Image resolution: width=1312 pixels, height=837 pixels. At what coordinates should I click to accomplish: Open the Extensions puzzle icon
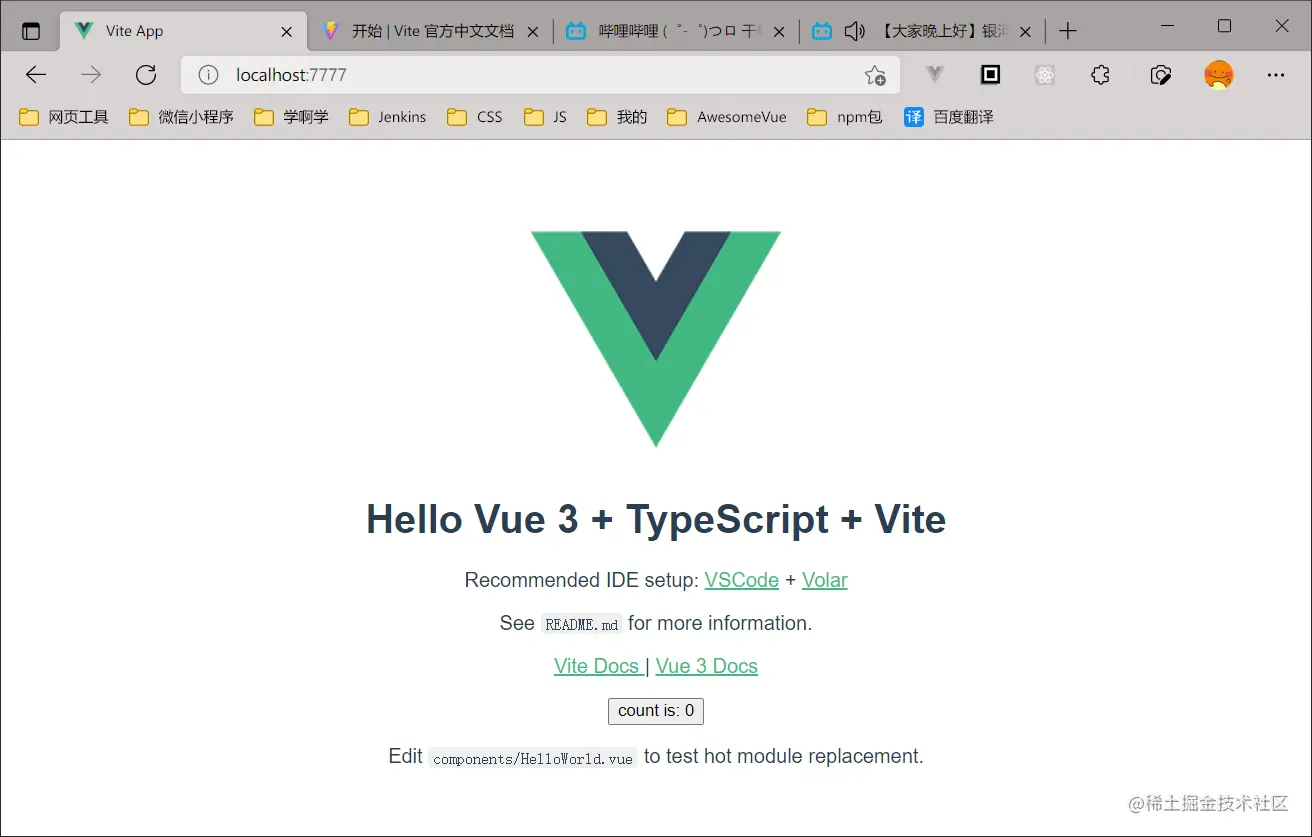[x=1100, y=75]
